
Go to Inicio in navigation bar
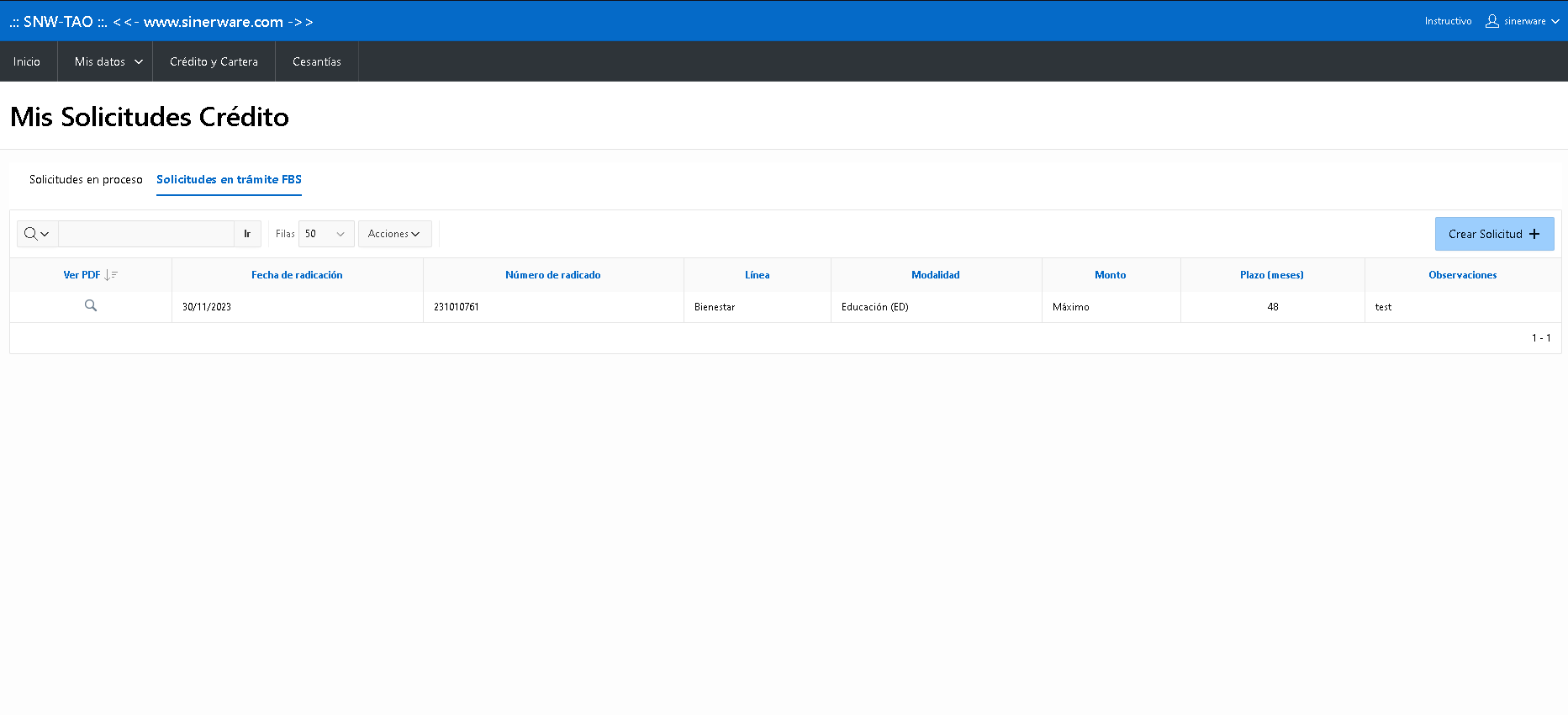point(27,61)
